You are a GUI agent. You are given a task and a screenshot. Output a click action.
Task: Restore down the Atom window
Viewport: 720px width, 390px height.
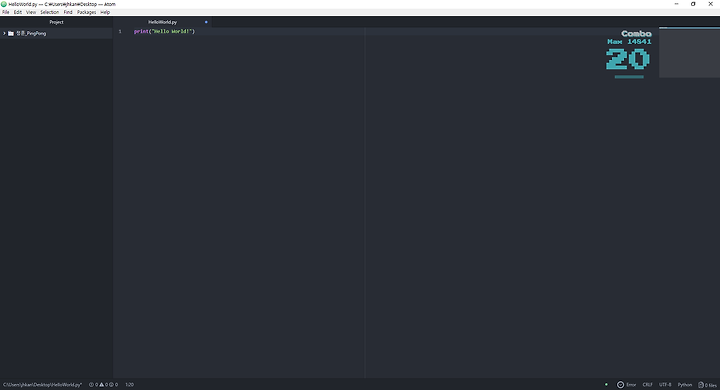tap(693, 4)
